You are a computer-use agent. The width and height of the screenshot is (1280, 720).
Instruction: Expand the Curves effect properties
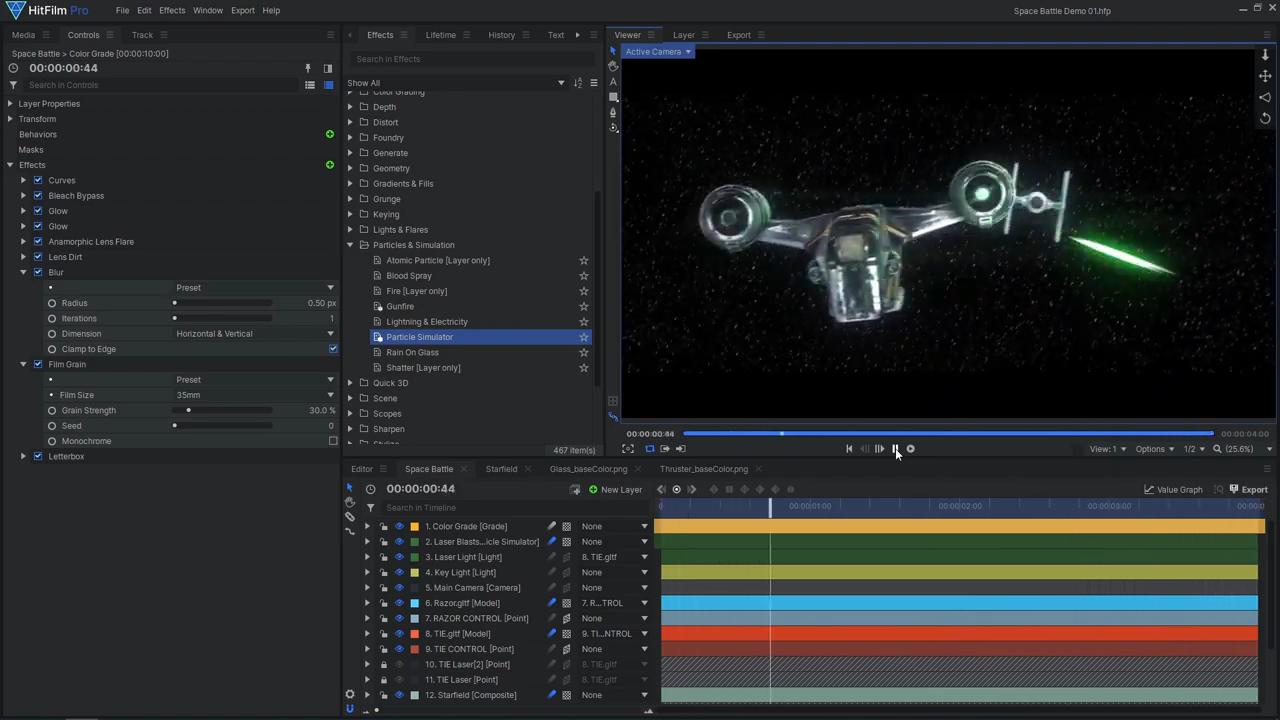(24, 180)
